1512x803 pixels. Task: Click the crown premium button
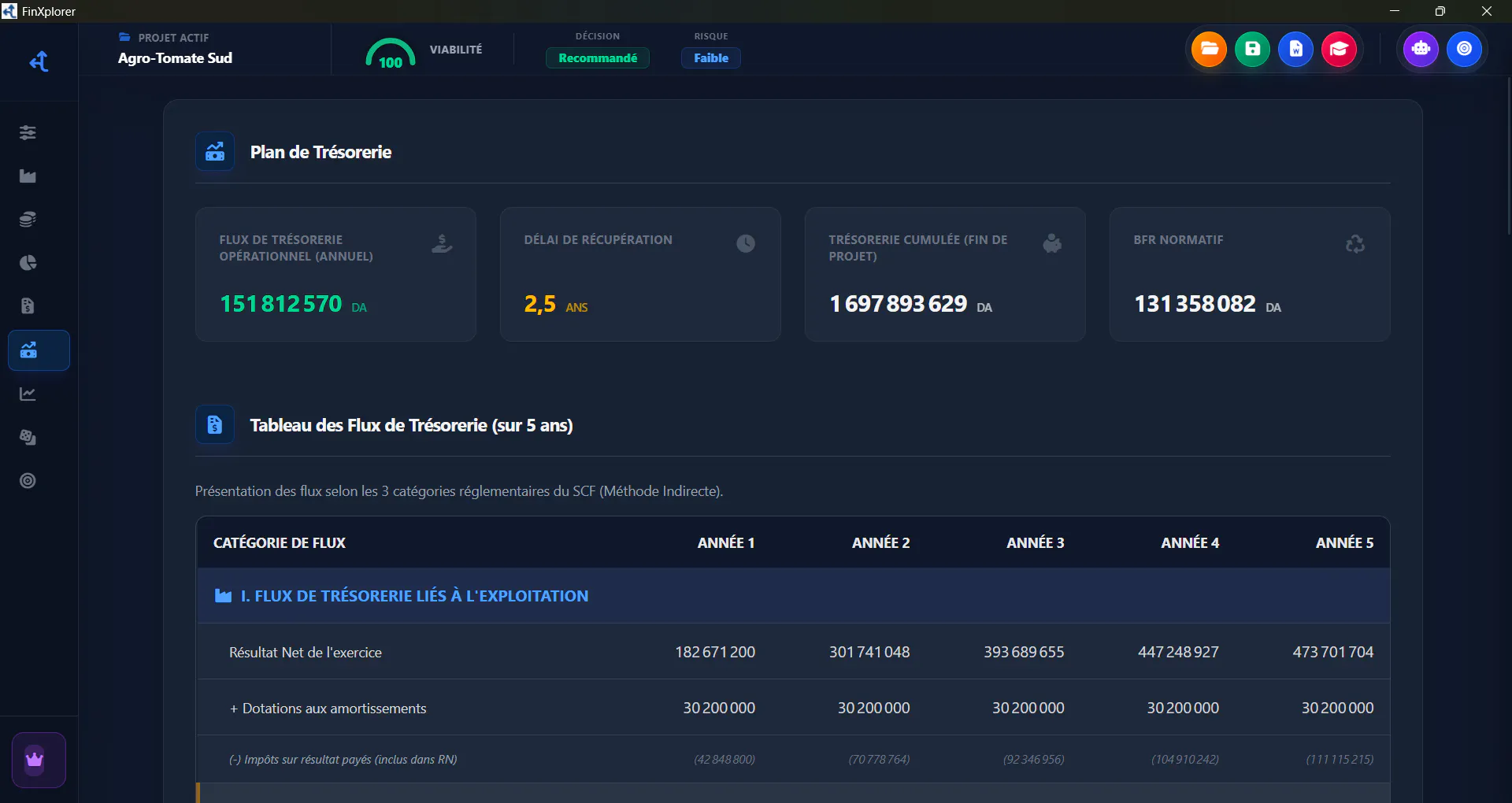click(39, 760)
